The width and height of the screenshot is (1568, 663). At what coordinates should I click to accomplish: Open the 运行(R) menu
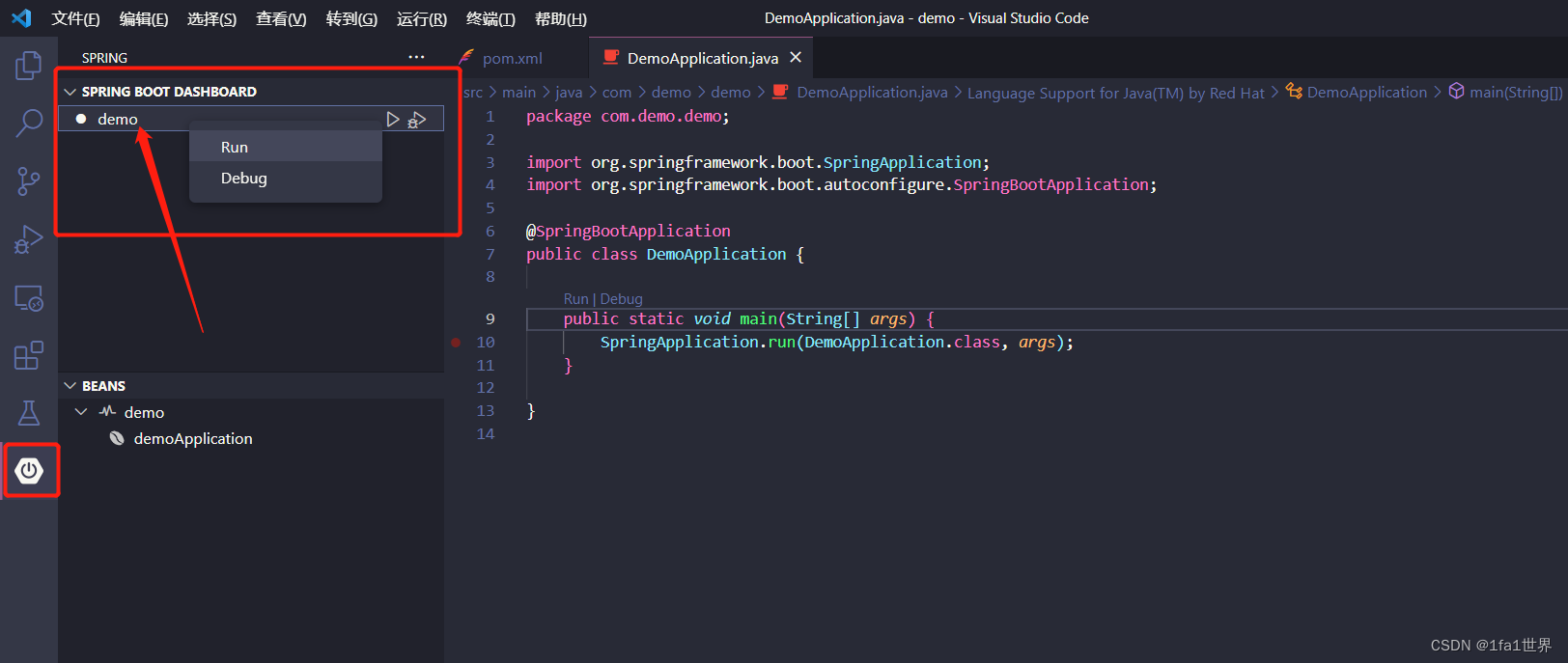click(422, 18)
